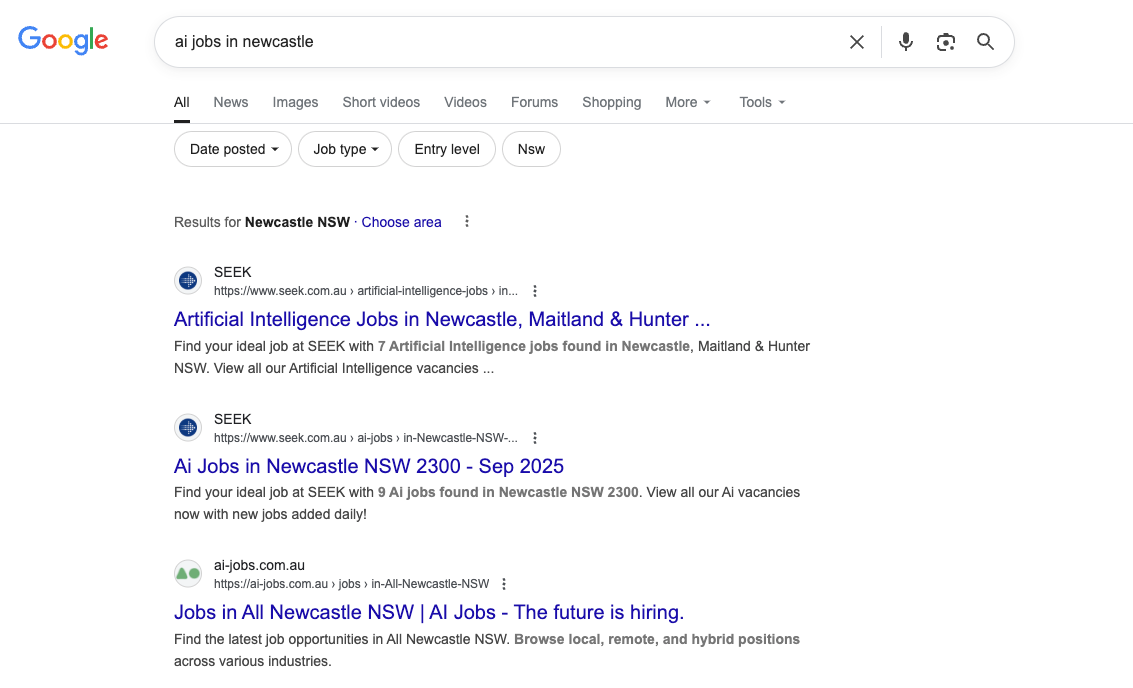The width and height of the screenshot is (1133, 688).
Task: Click SEEK favicon of the Sep 2025 result
Action: [x=188, y=428]
